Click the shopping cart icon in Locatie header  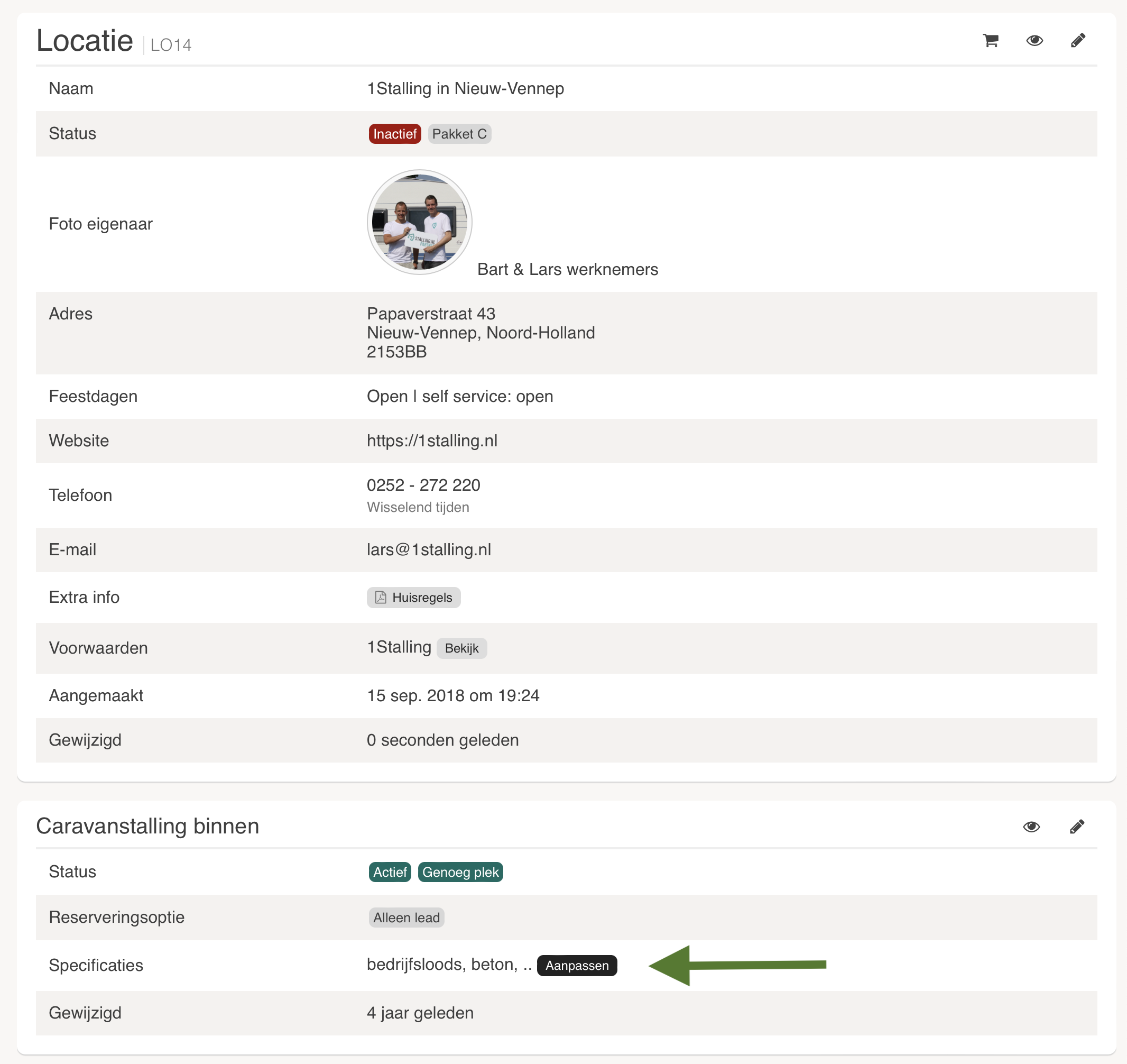click(991, 40)
